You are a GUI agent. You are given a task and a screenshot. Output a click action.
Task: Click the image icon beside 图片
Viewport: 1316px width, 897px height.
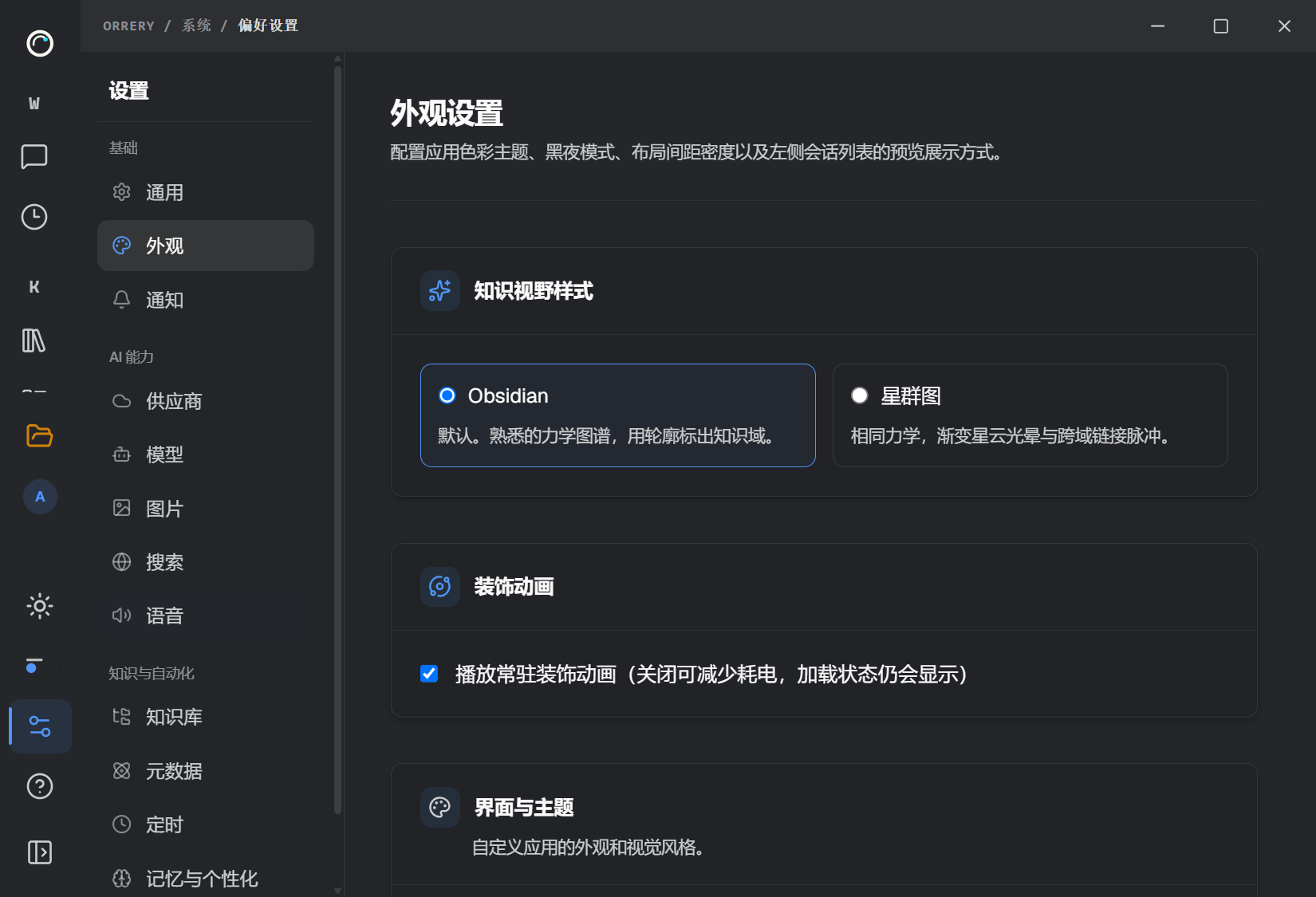[x=121, y=508]
